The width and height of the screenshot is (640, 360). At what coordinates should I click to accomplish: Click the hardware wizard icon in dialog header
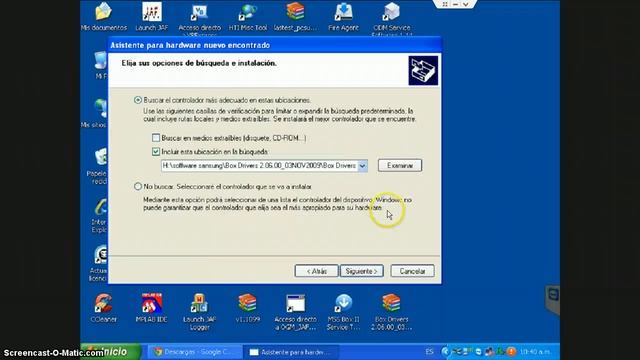click(x=423, y=71)
